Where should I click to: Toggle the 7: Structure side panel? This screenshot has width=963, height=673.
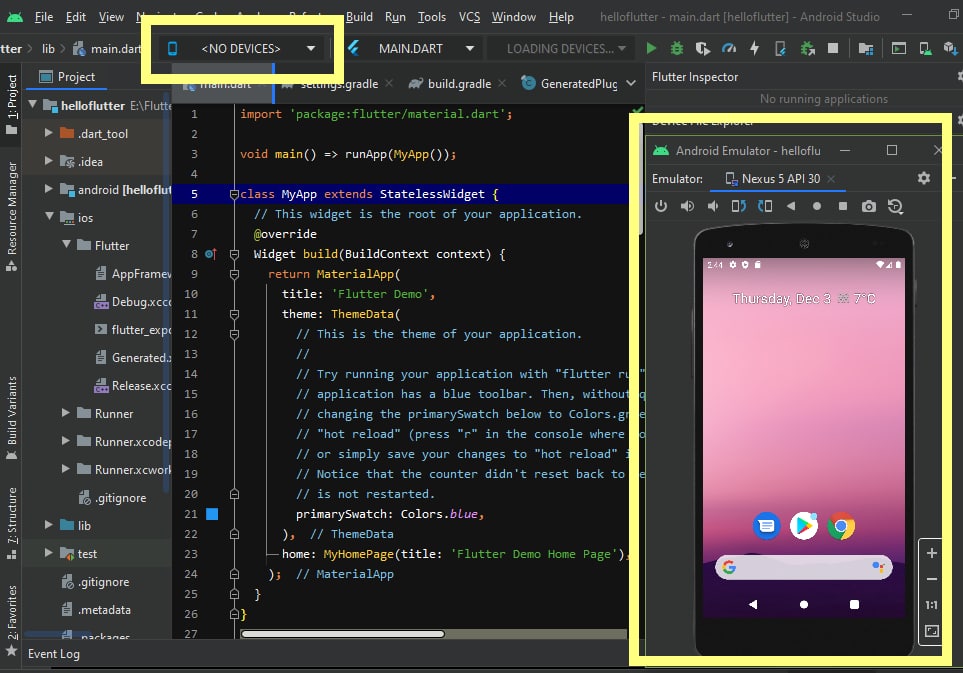click(x=11, y=523)
